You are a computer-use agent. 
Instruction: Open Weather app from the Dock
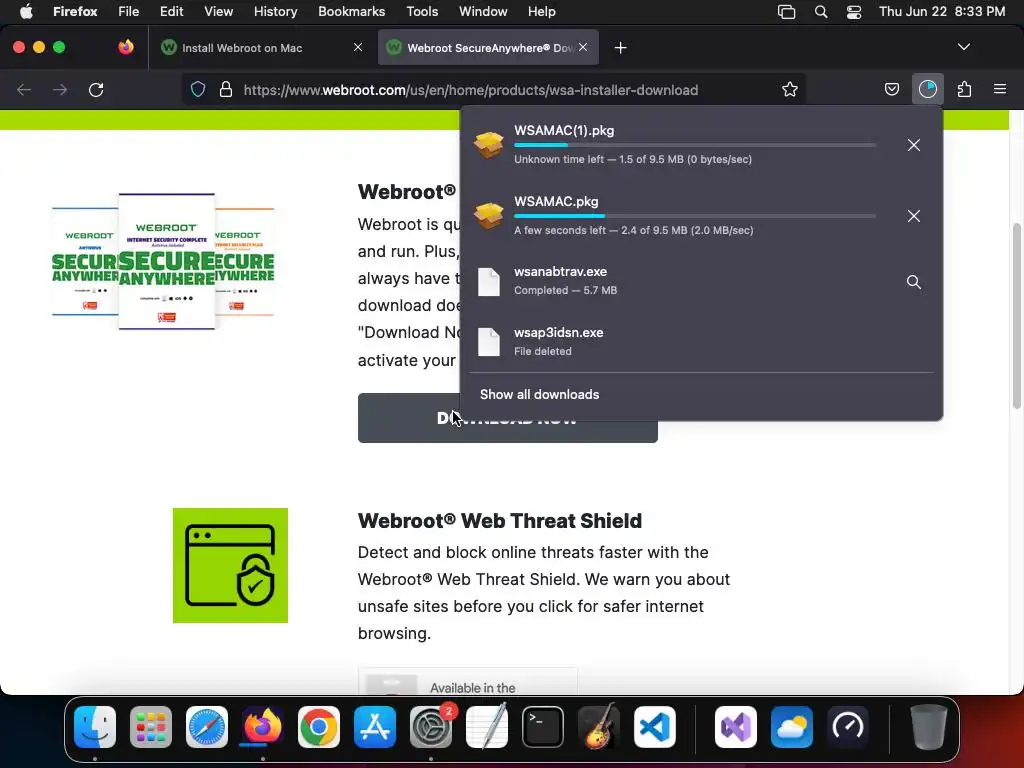pos(792,727)
